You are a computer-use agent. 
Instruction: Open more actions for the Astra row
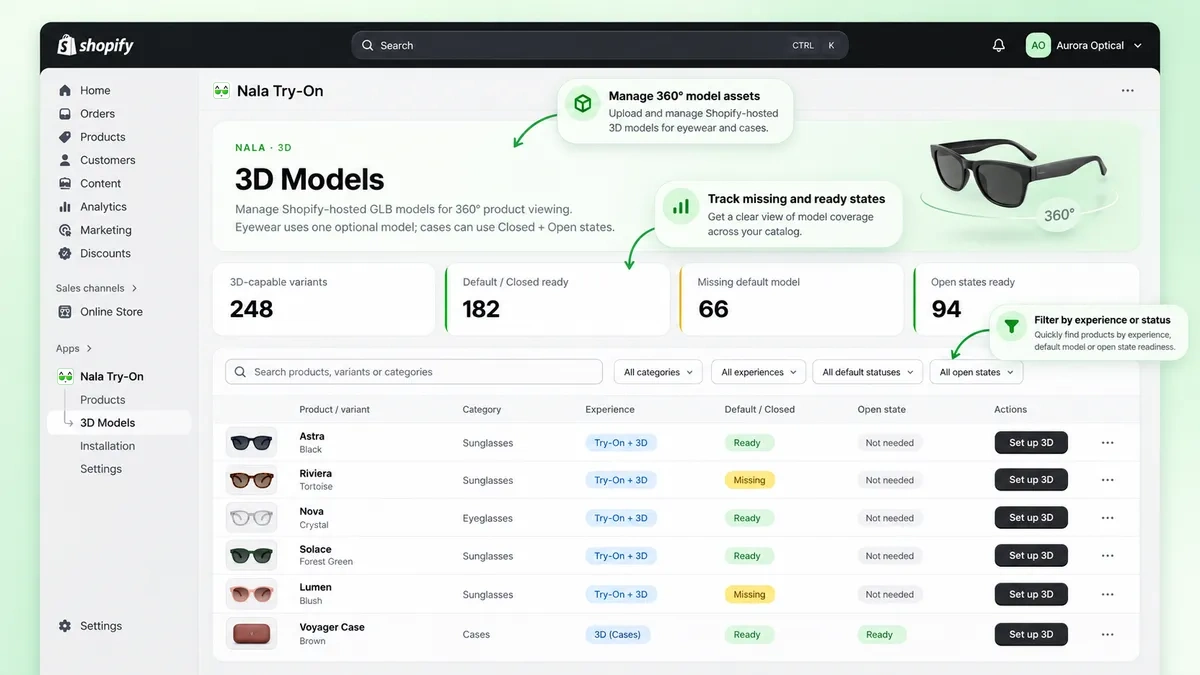tap(1107, 443)
